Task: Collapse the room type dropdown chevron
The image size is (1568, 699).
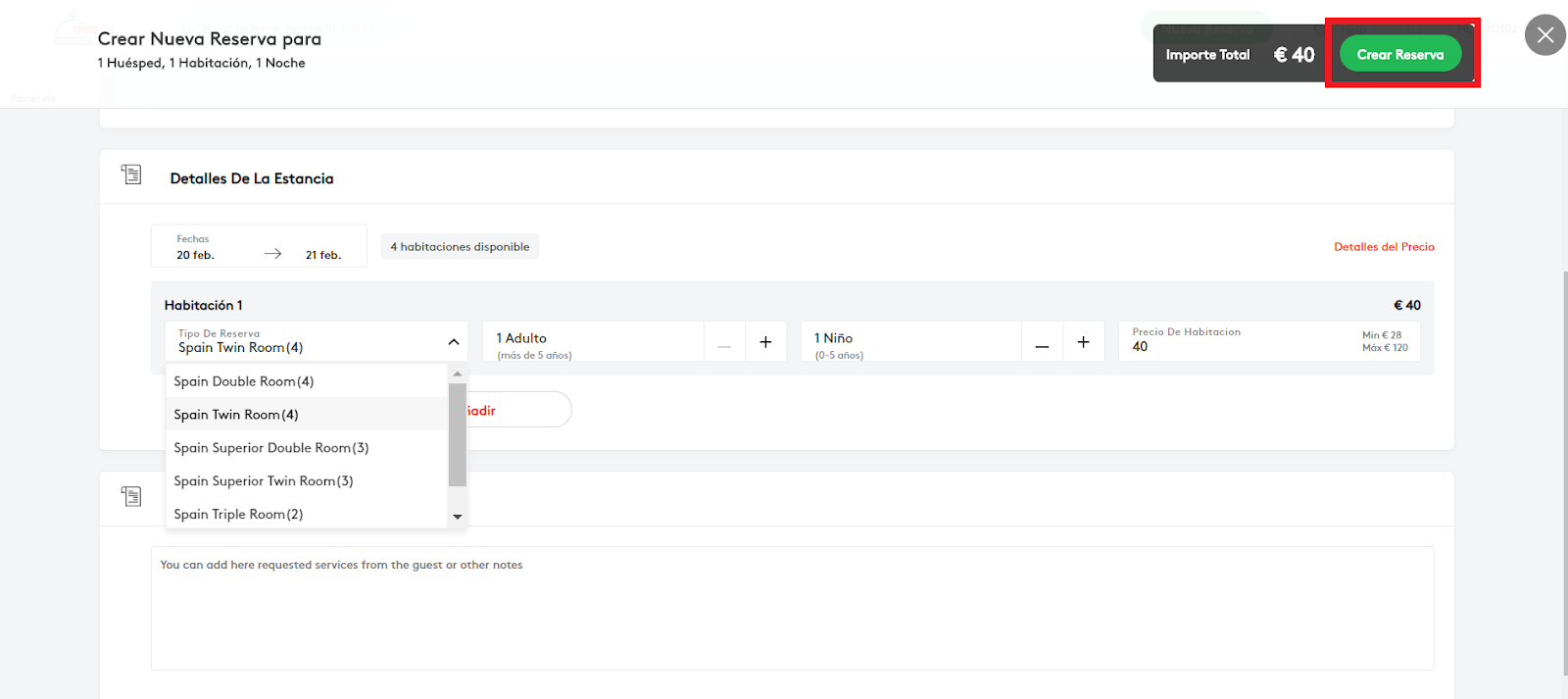Action: coord(454,342)
